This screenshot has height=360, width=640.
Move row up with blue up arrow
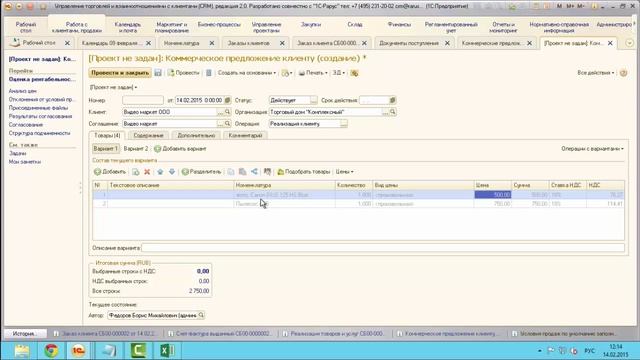(x=160, y=172)
